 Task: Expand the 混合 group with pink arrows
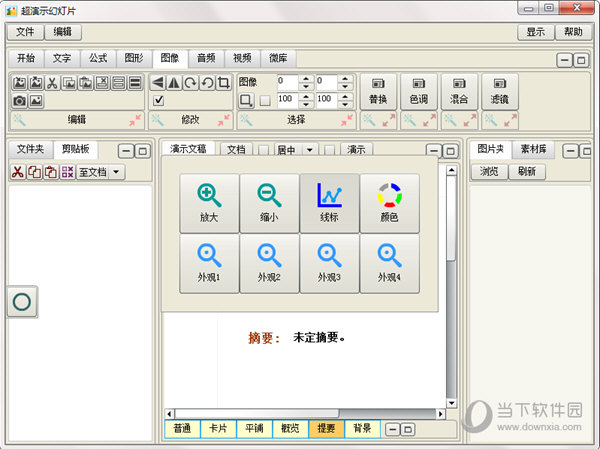(x=470, y=120)
